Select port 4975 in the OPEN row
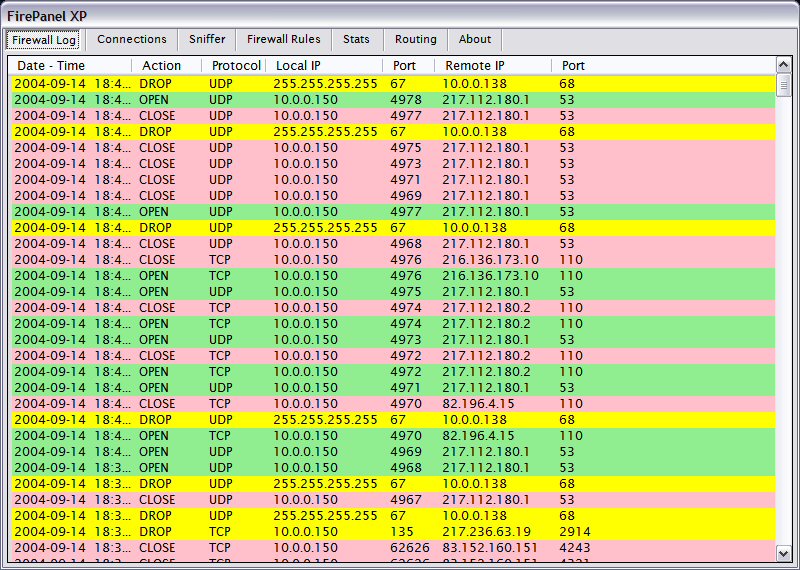Viewport: 800px width, 570px height. coord(406,292)
